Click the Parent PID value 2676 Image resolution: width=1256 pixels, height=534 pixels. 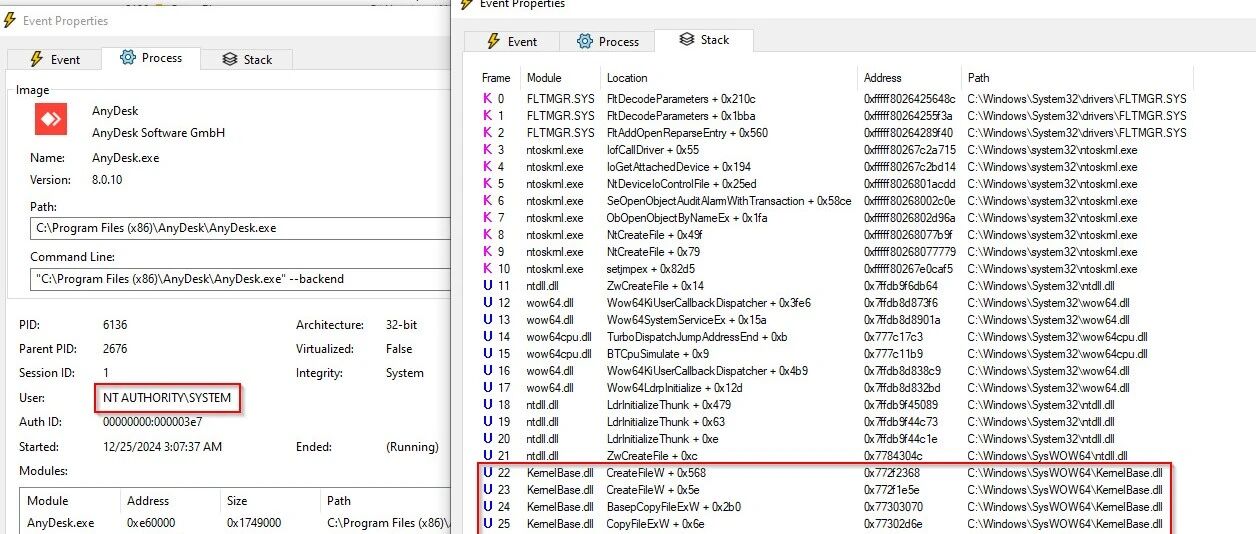[x=115, y=349]
